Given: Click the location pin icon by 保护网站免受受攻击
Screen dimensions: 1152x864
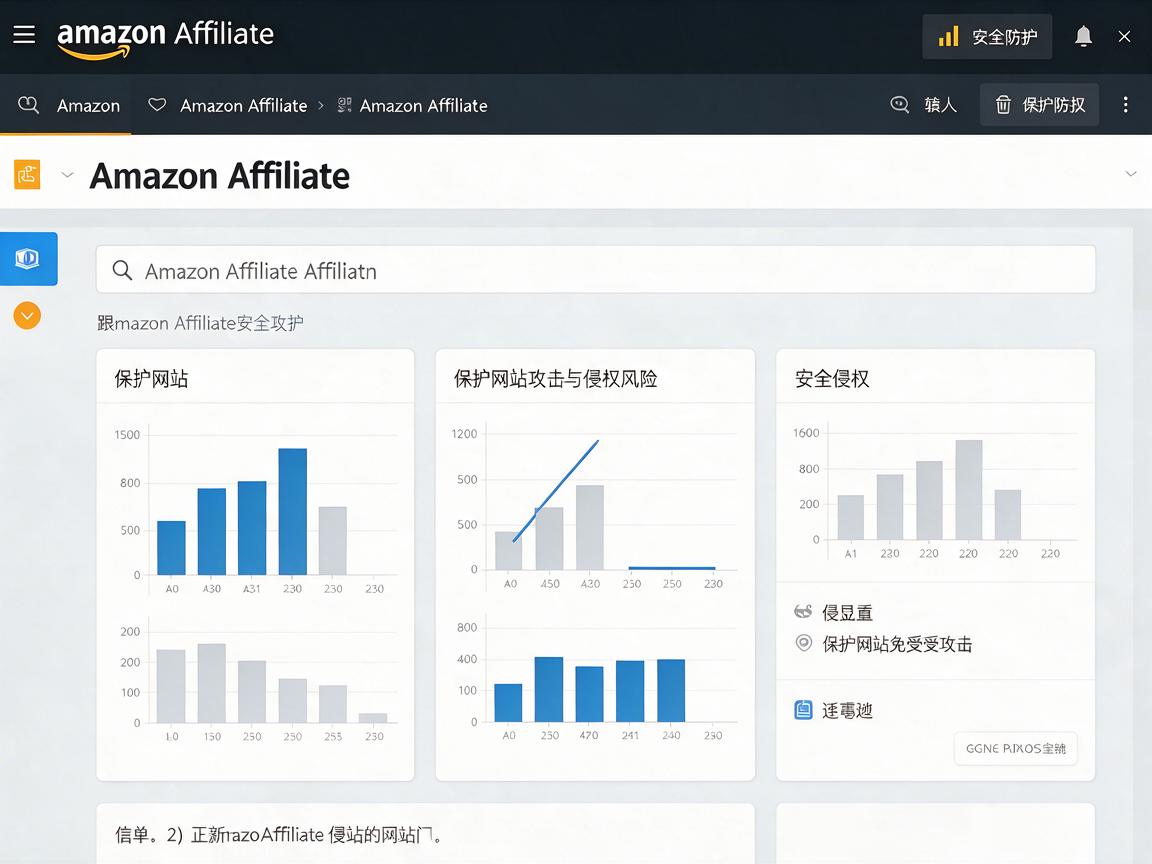Looking at the screenshot, I should point(804,644).
